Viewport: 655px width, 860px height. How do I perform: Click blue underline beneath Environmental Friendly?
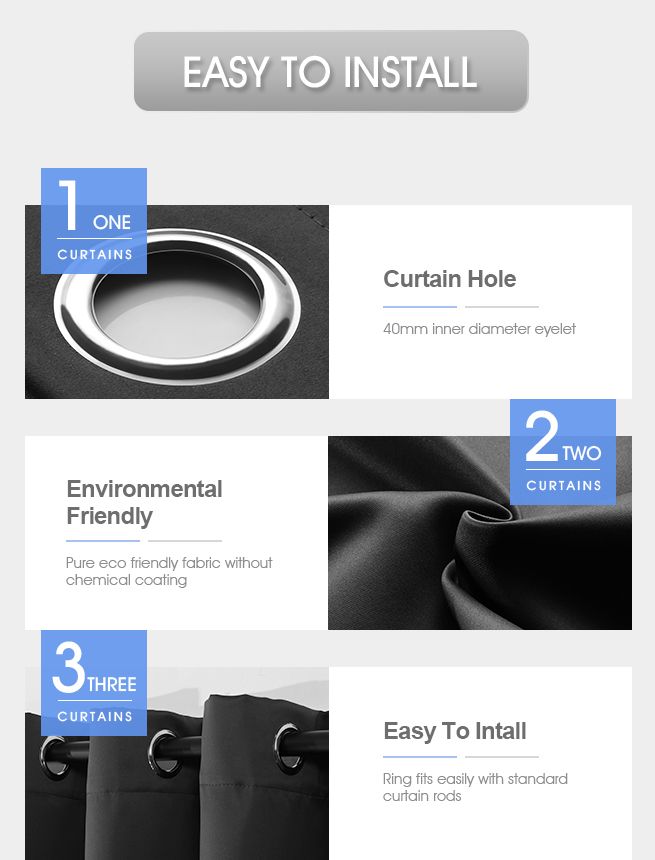coord(103,541)
